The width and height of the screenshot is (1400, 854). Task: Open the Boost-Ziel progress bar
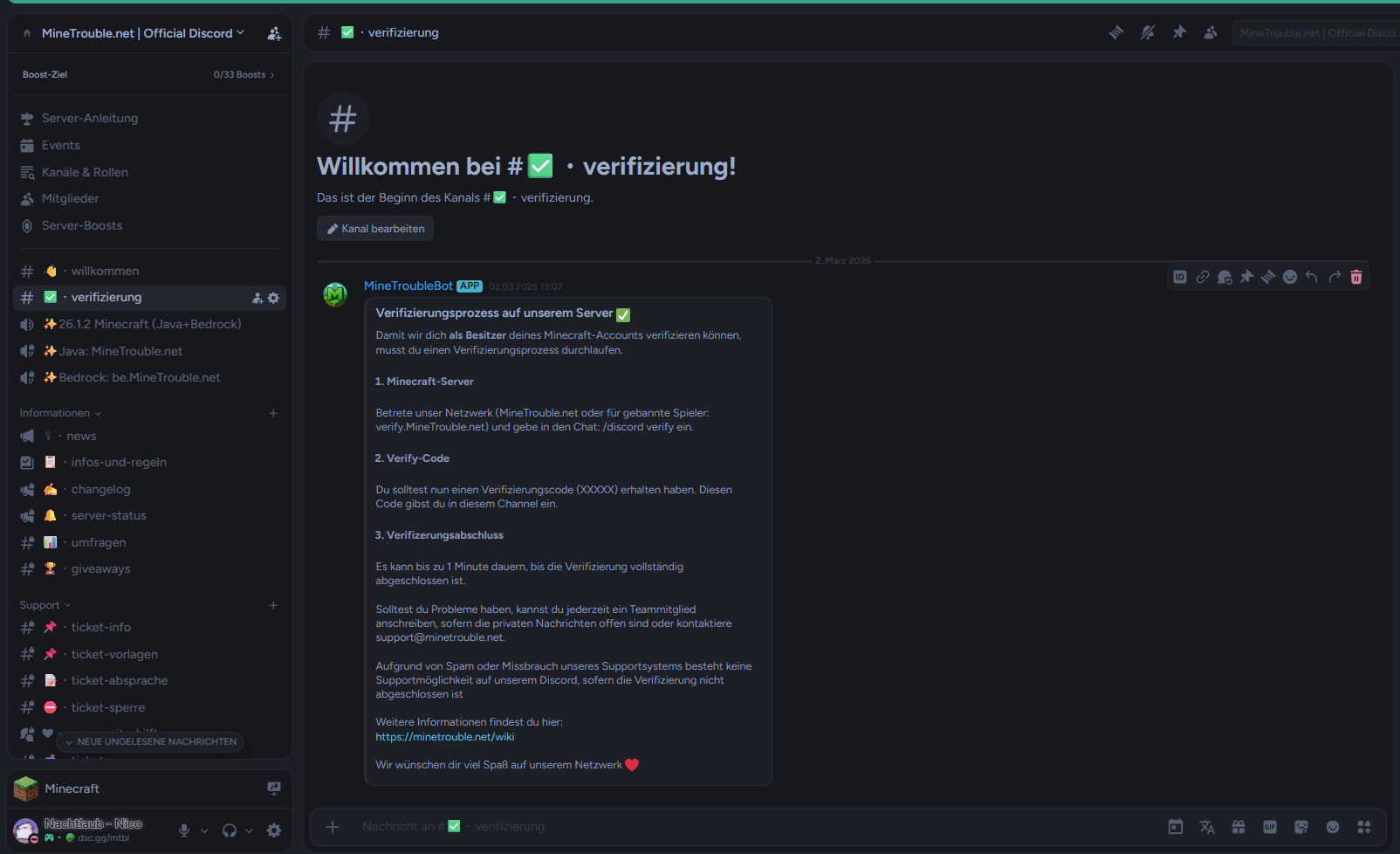pyautogui.click(x=148, y=74)
